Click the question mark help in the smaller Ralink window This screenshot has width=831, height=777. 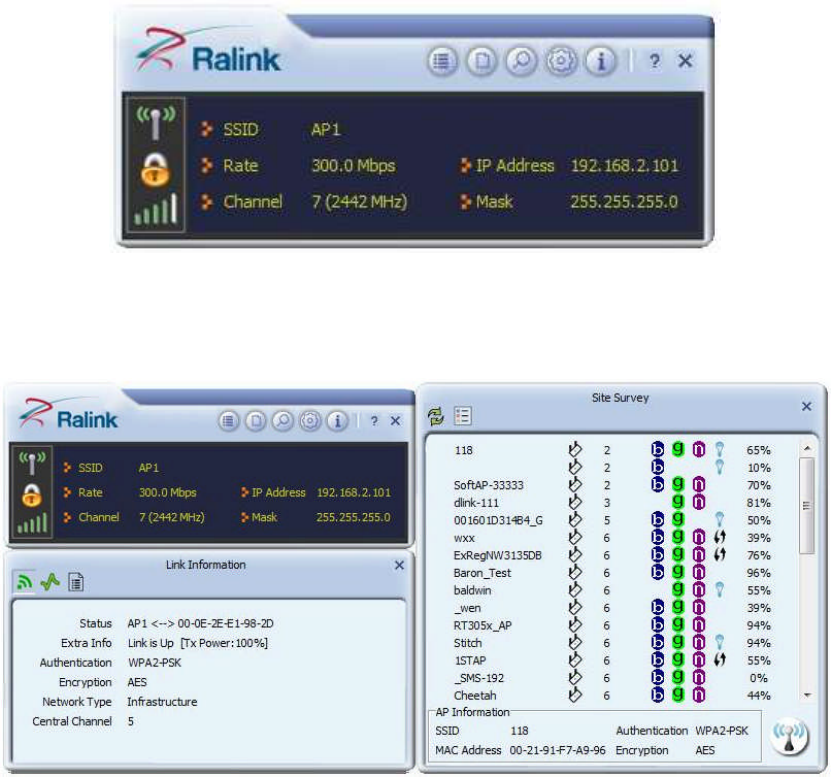[374, 421]
